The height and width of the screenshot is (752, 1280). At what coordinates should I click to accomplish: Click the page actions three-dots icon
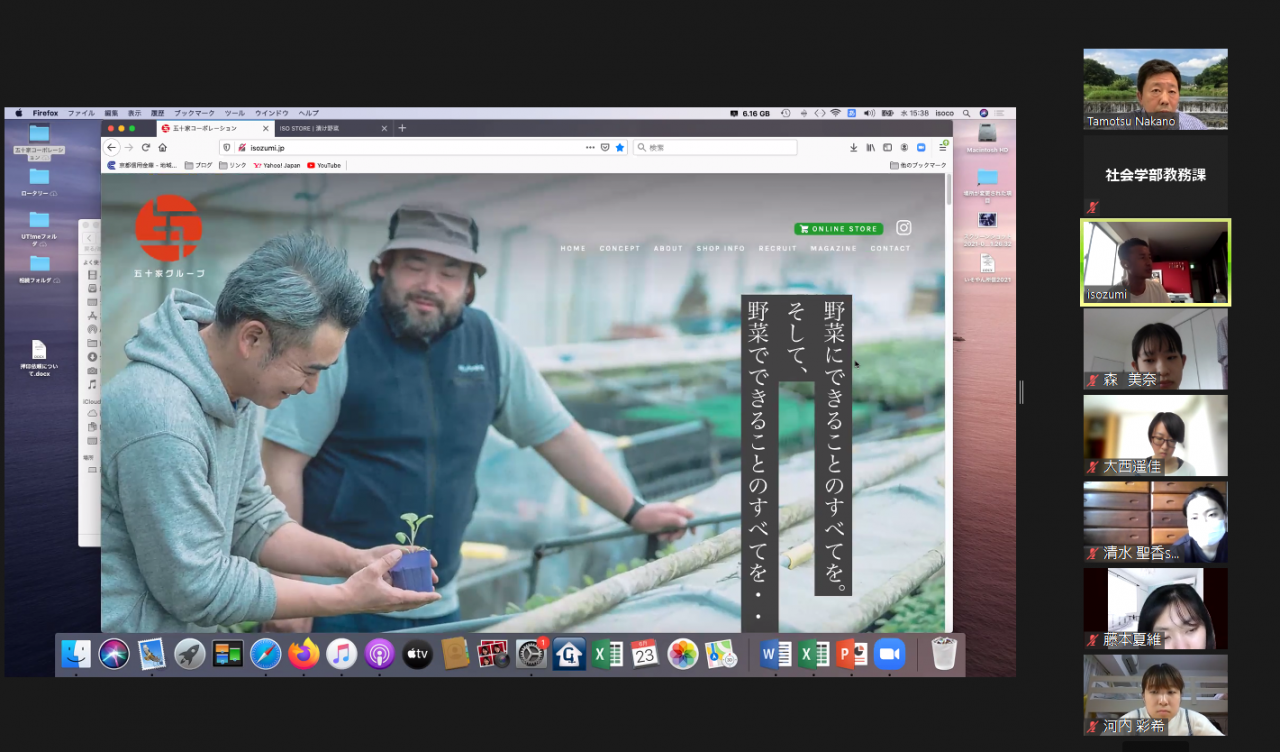[590, 147]
